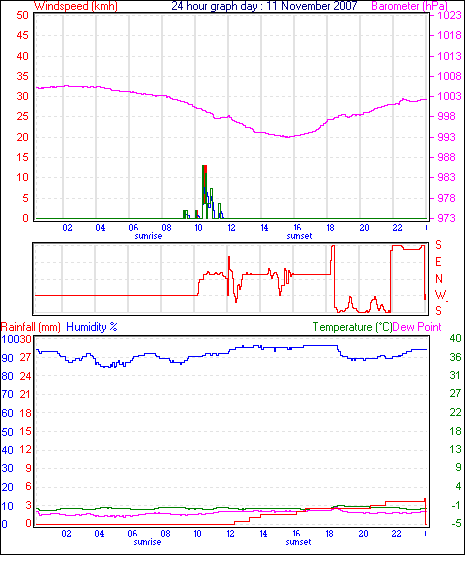Image resolution: width=466 pixels, height=563 pixels.
Task: Click the 'E' wind direction label
Action: pyautogui.click(x=438, y=262)
